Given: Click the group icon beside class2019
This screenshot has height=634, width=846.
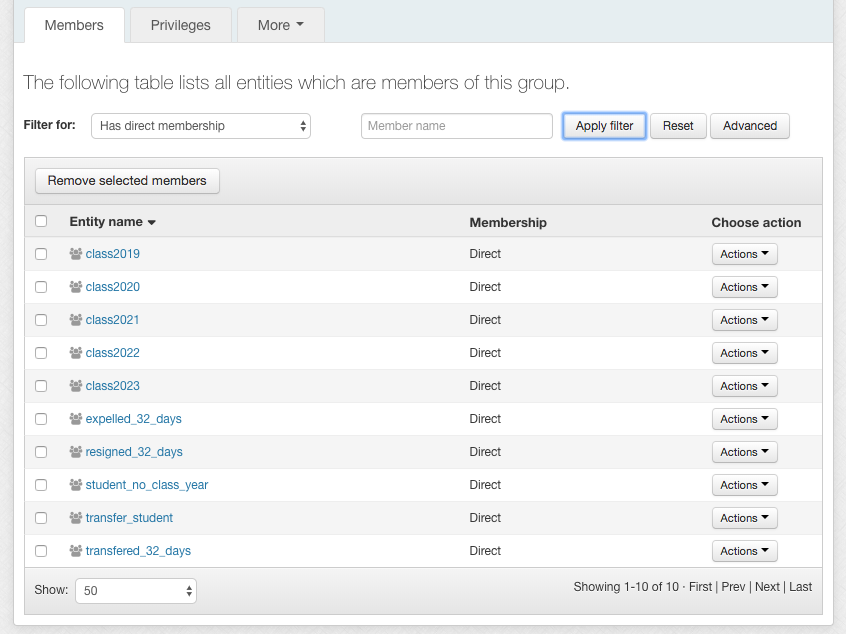Looking at the screenshot, I should tap(76, 254).
